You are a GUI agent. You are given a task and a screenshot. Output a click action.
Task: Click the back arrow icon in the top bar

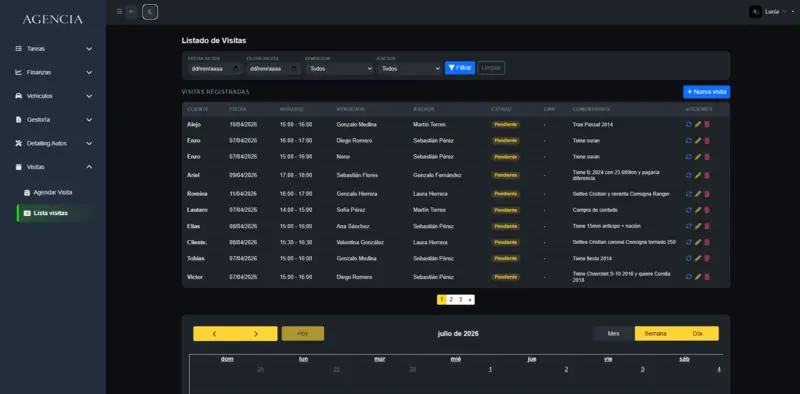click(x=132, y=12)
